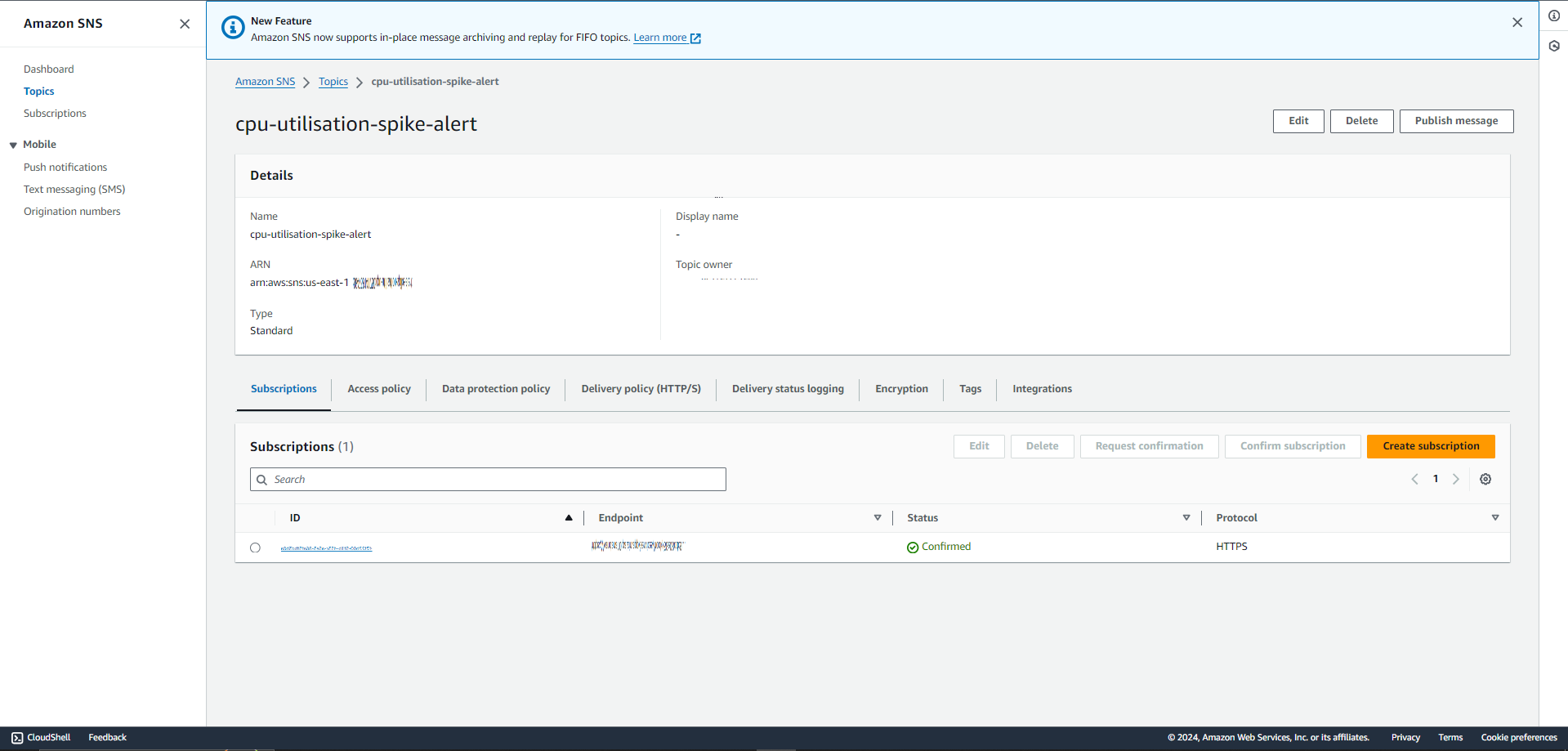Open subscriptions table settings gear
1568x751 pixels.
coord(1485,480)
